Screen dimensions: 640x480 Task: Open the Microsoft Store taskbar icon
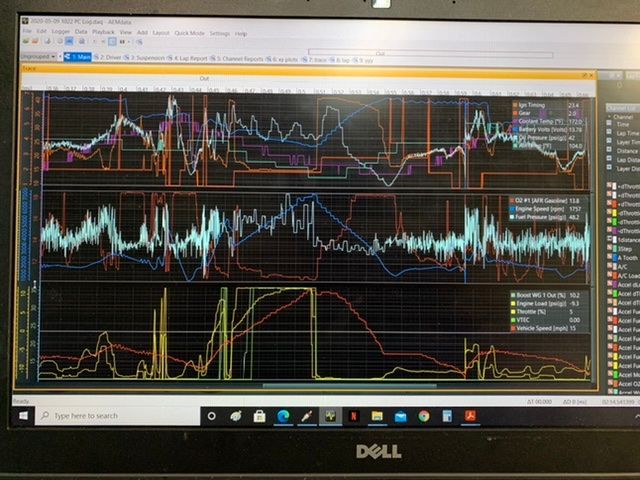(259, 415)
